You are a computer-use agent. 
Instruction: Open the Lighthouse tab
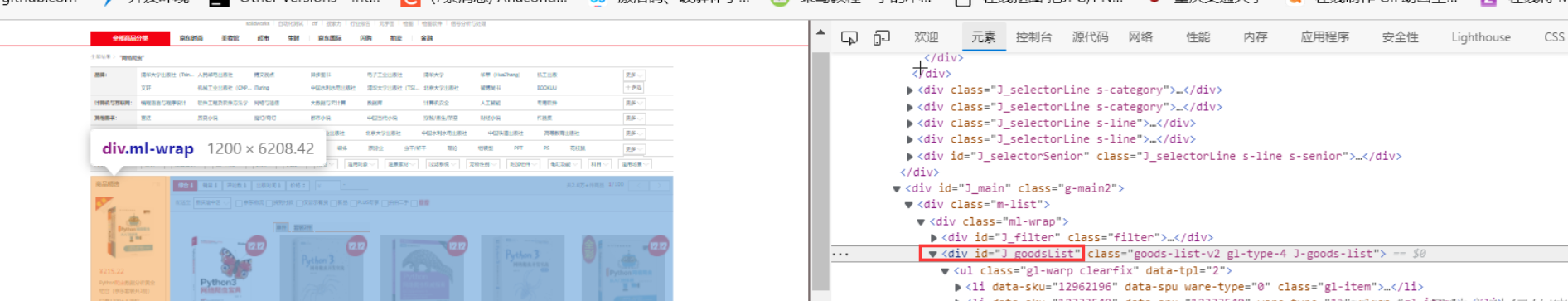click(1480, 37)
